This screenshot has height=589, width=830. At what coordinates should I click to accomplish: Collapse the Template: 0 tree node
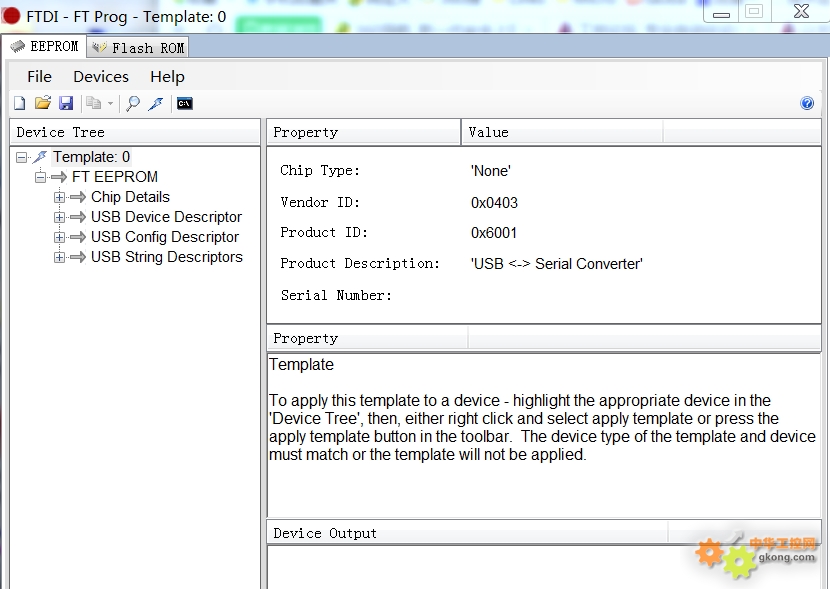[21, 157]
